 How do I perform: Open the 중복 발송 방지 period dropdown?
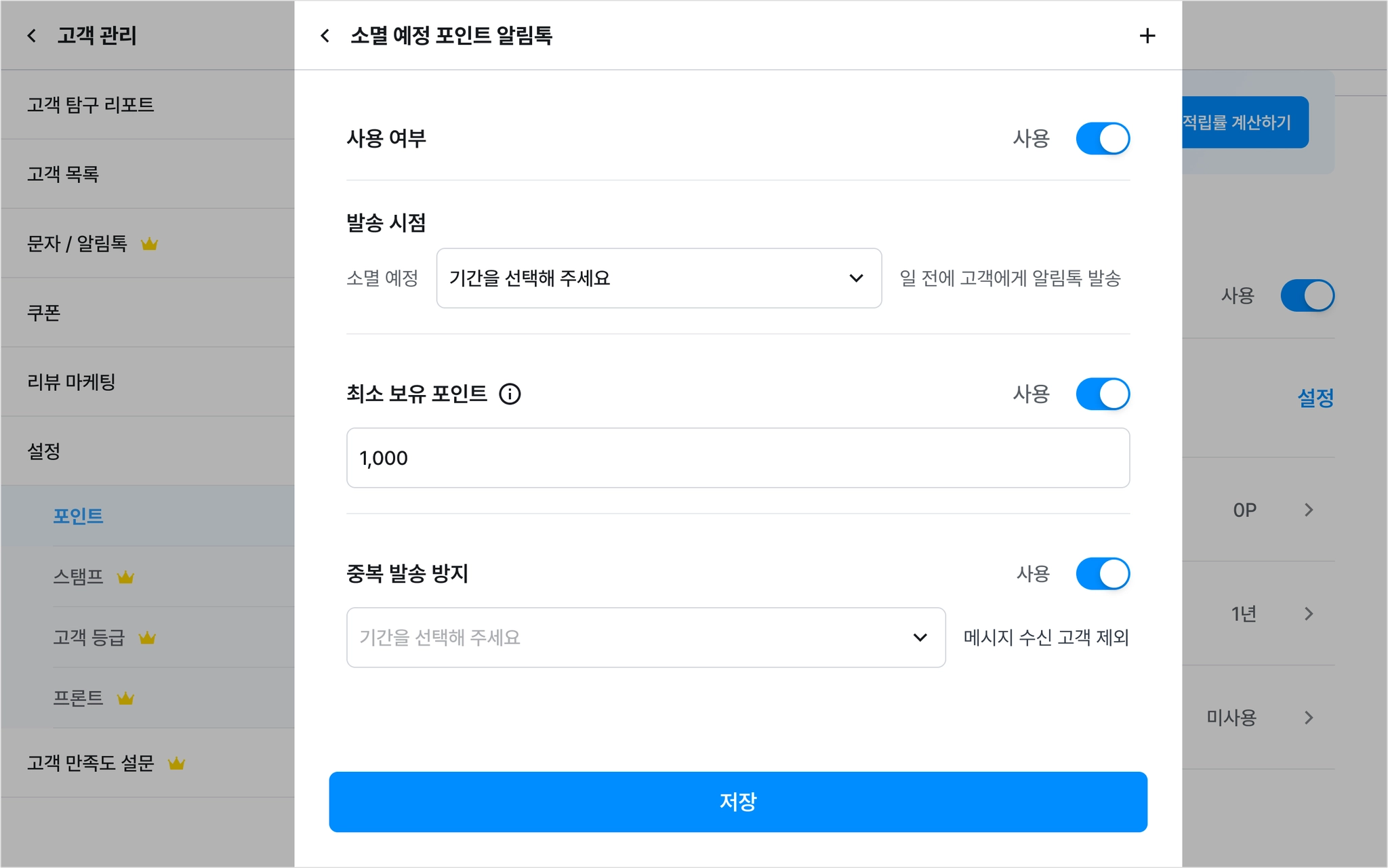[x=646, y=638]
